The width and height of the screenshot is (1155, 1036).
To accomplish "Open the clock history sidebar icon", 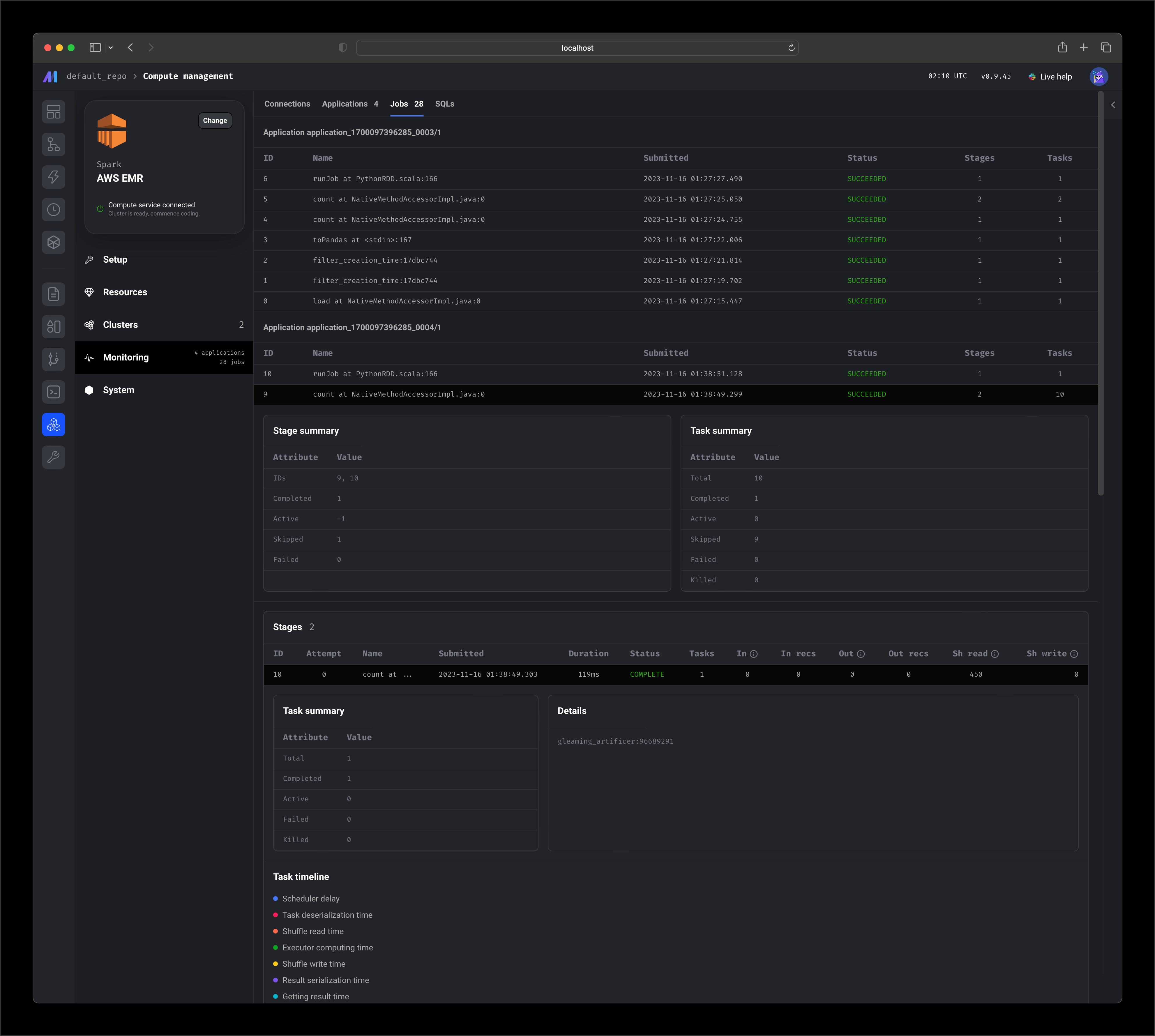I will (54, 209).
